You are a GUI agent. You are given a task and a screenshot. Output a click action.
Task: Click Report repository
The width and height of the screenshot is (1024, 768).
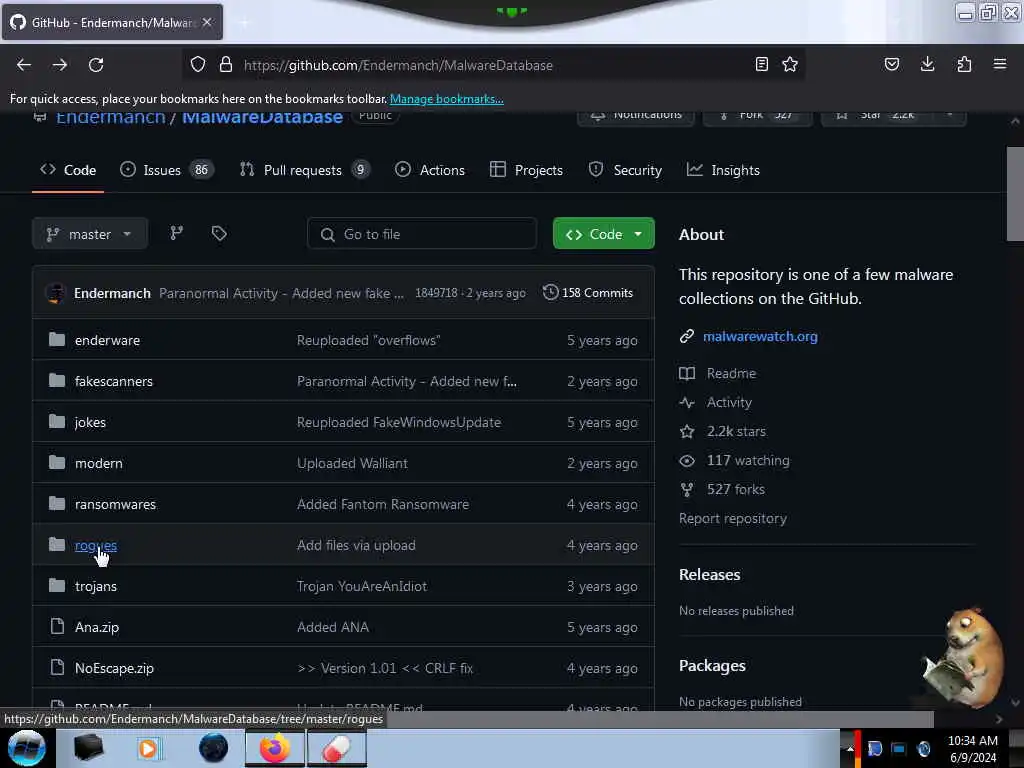pos(733,518)
